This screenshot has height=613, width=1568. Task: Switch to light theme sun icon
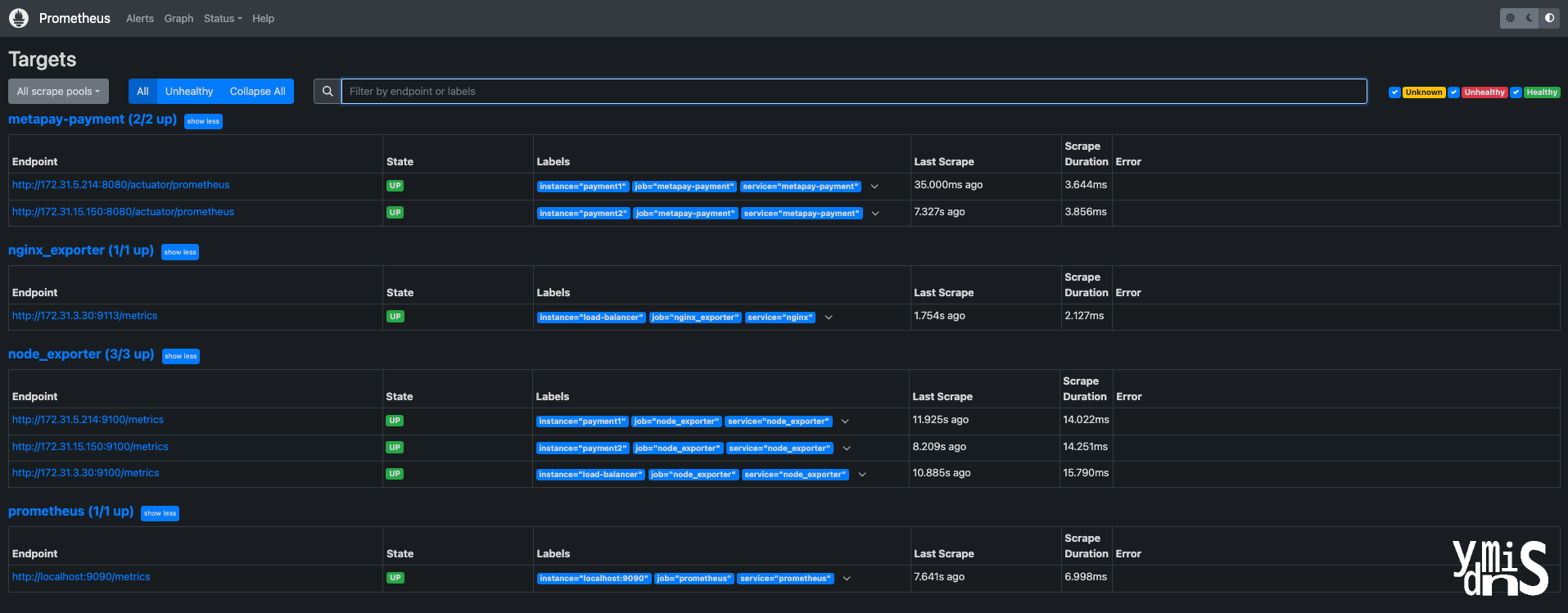coord(1511,18)
